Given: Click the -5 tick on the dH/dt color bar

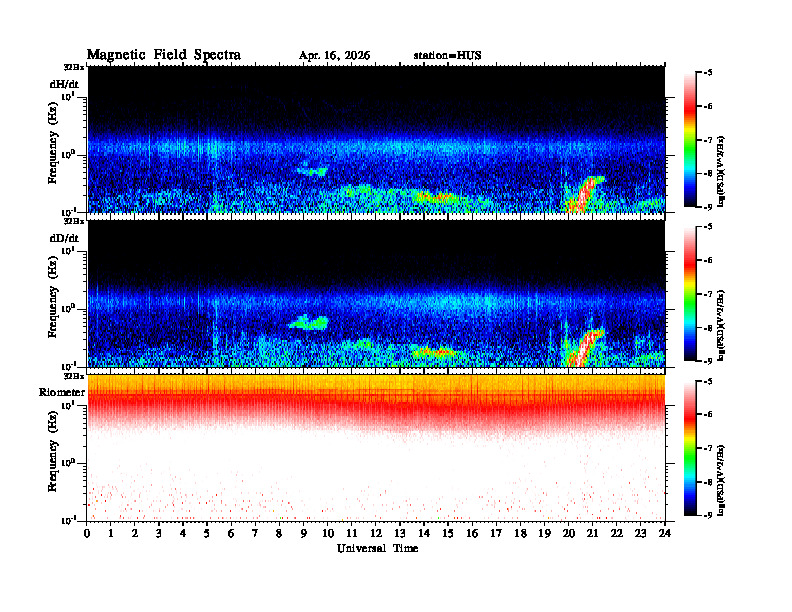Looking at the screenshot, I should pyautogui.click(x=708, y=73).
